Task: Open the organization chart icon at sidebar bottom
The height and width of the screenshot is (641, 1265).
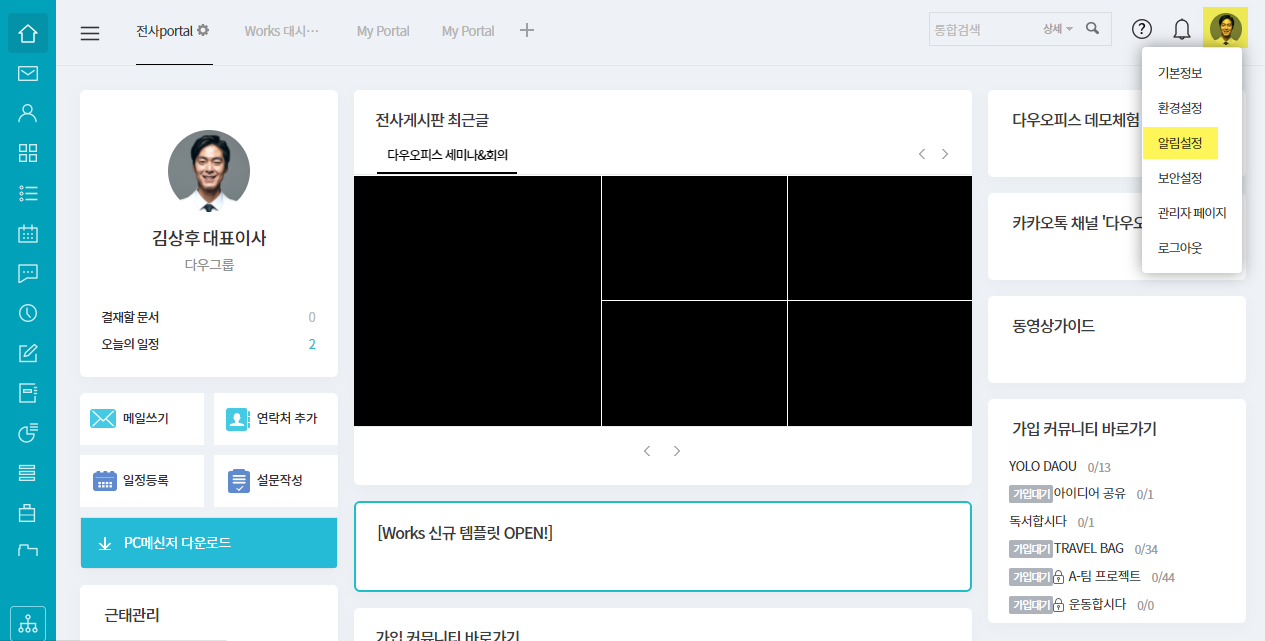Action: (x=28, y=623)
